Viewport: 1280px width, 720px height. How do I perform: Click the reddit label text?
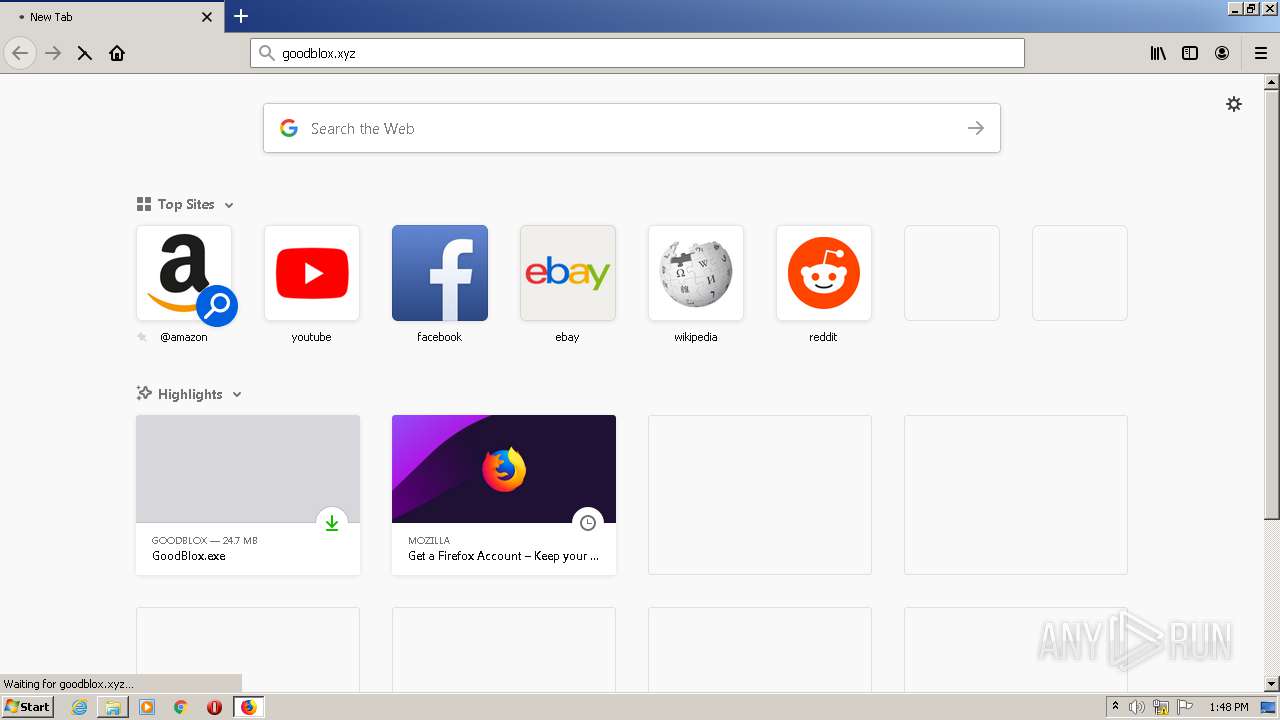coord(823,337)
